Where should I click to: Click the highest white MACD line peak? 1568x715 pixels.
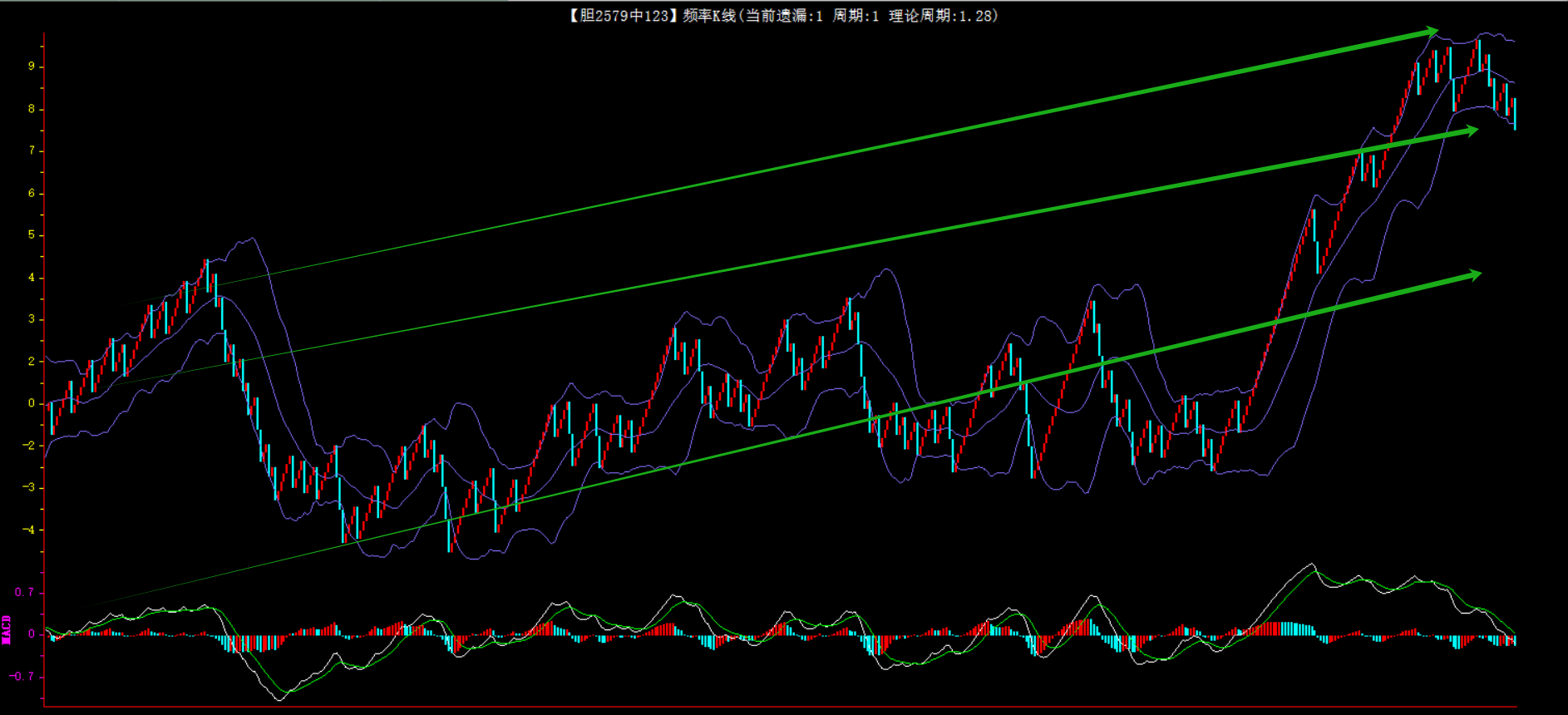coord(1311,565)
